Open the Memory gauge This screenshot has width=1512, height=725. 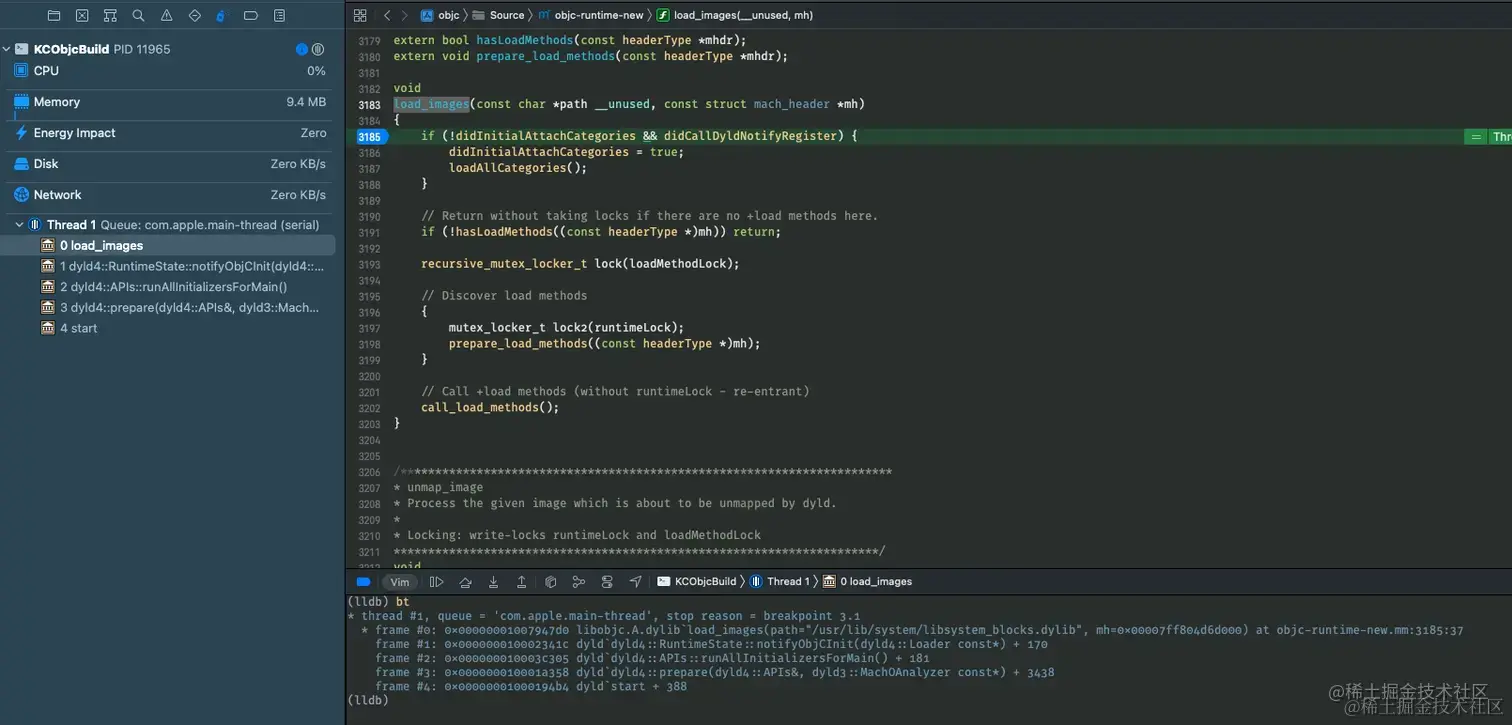click(x=168, y=102)
